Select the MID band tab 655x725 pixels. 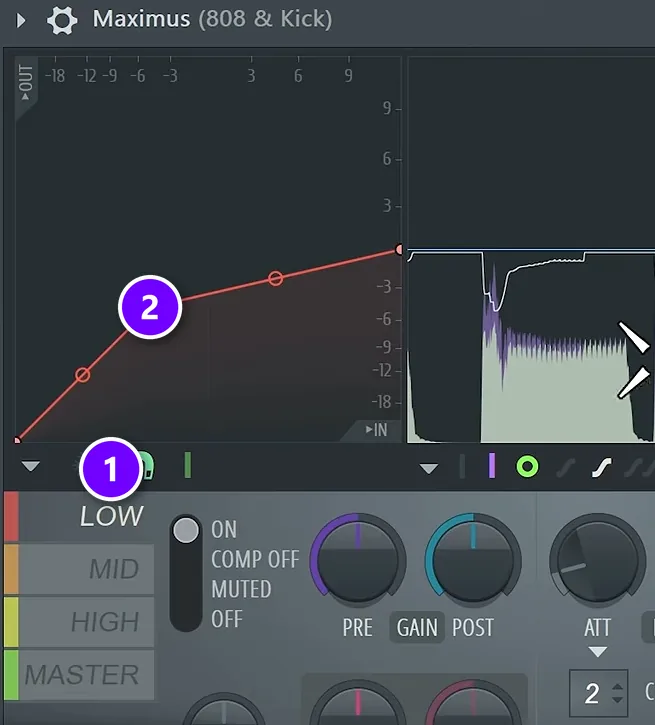tap(86, 569)
